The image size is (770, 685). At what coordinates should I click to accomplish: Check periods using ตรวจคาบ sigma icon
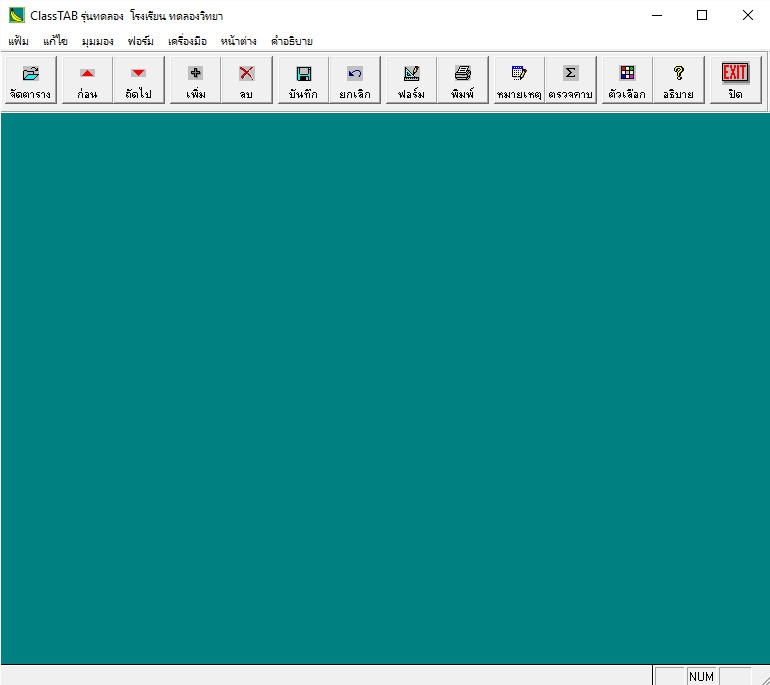point(570,80)
